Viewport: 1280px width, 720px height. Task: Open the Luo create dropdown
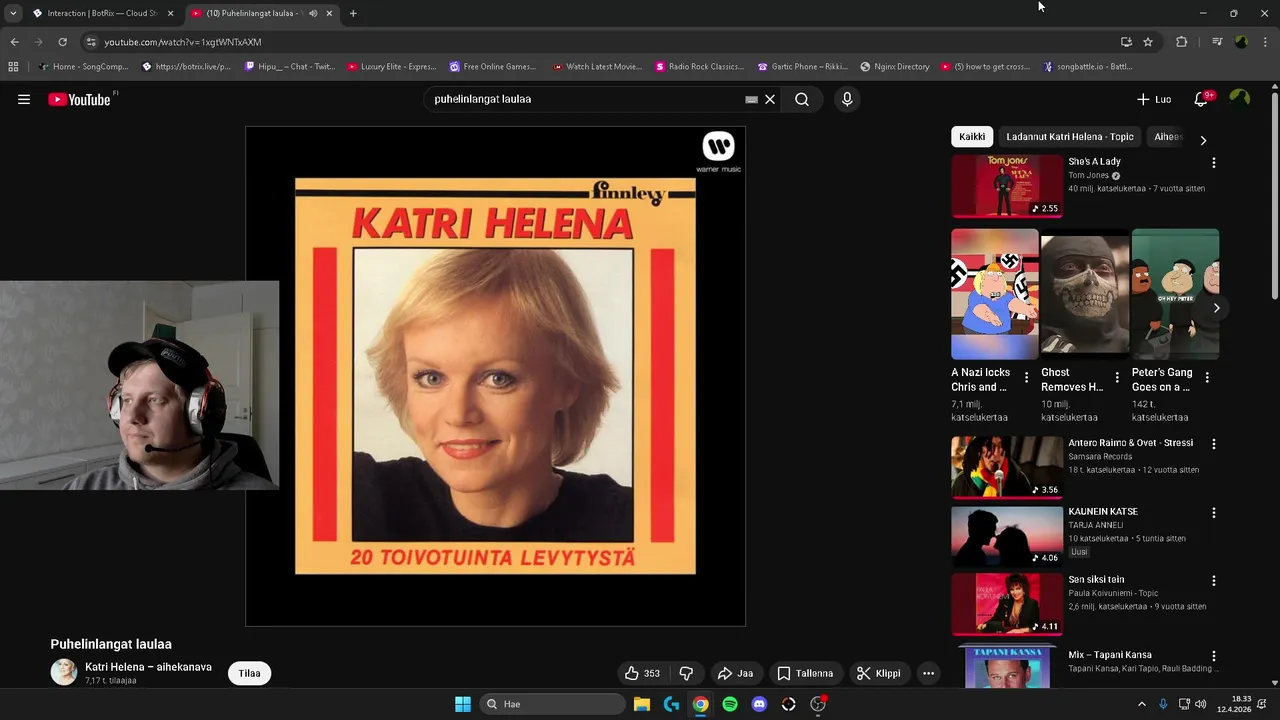pos(1154,99)
